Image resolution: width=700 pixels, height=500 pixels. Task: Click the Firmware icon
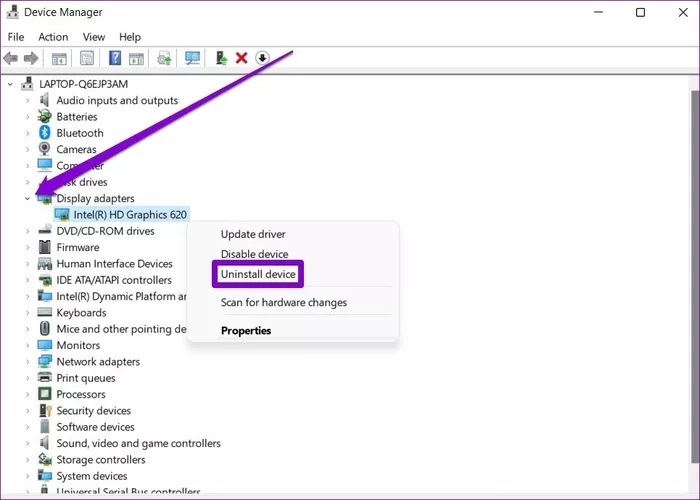[x=44, y=247]
